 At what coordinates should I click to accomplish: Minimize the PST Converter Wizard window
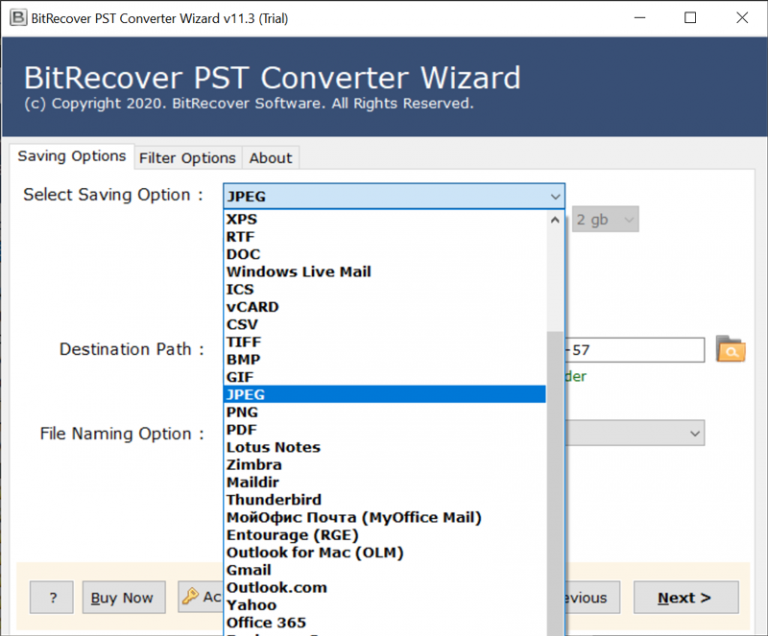click(x=640, y=18)
